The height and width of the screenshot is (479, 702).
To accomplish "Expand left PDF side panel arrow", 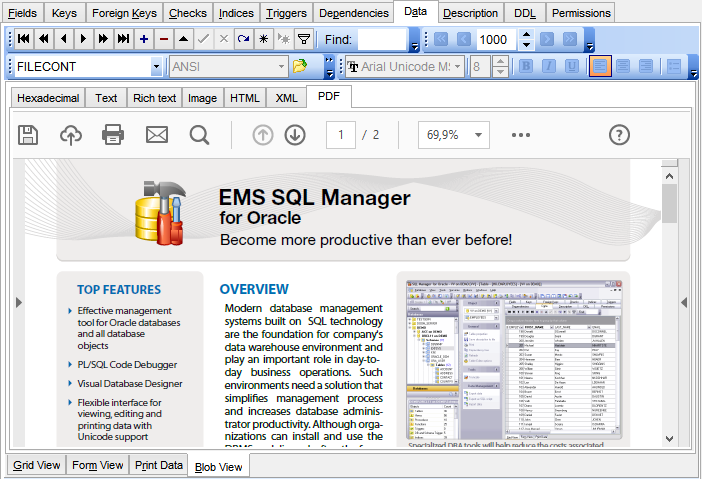I will [x=19, y=303].
